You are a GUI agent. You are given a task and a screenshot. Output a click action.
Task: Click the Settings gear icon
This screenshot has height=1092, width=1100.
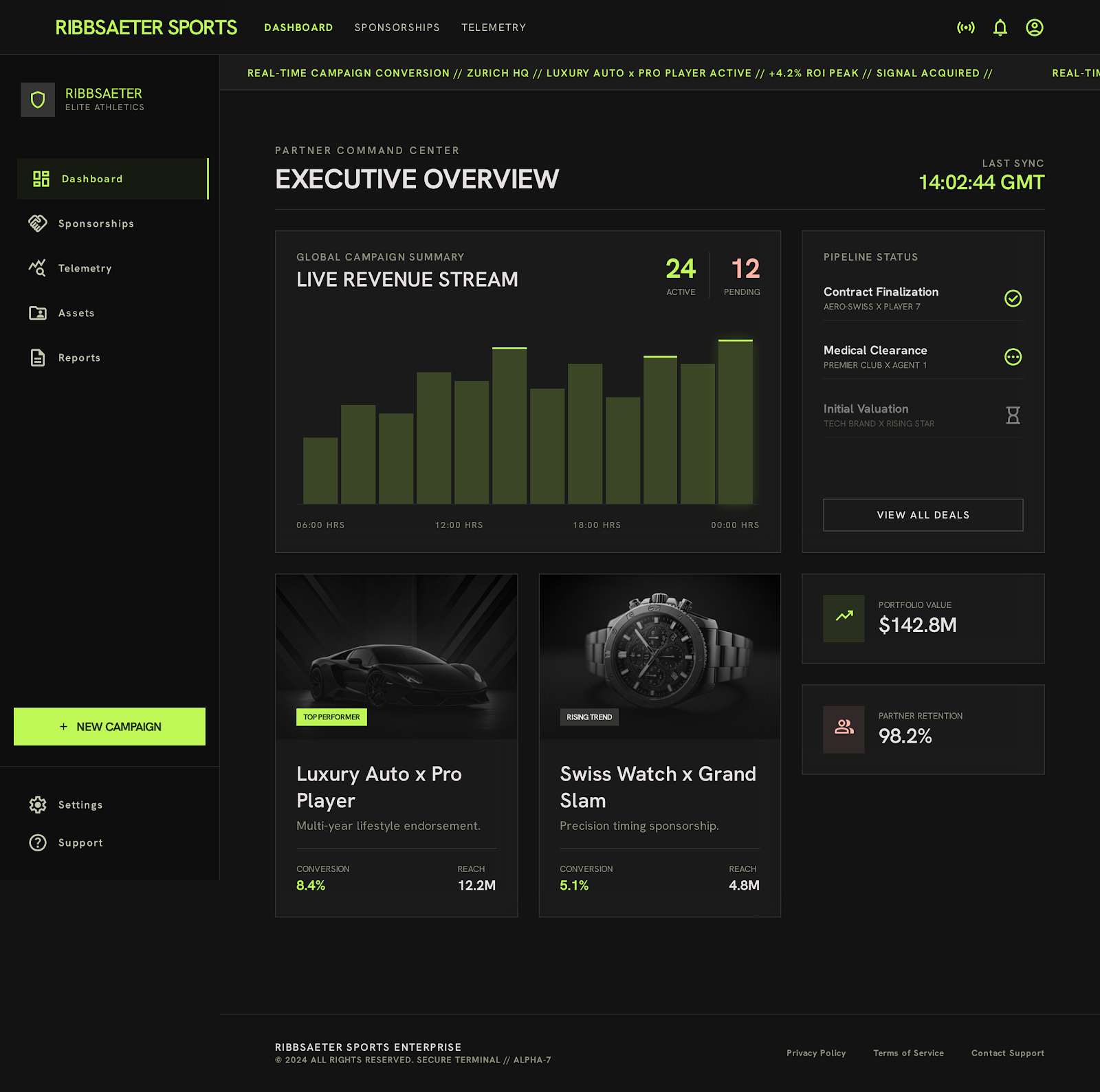pos(38,805)
